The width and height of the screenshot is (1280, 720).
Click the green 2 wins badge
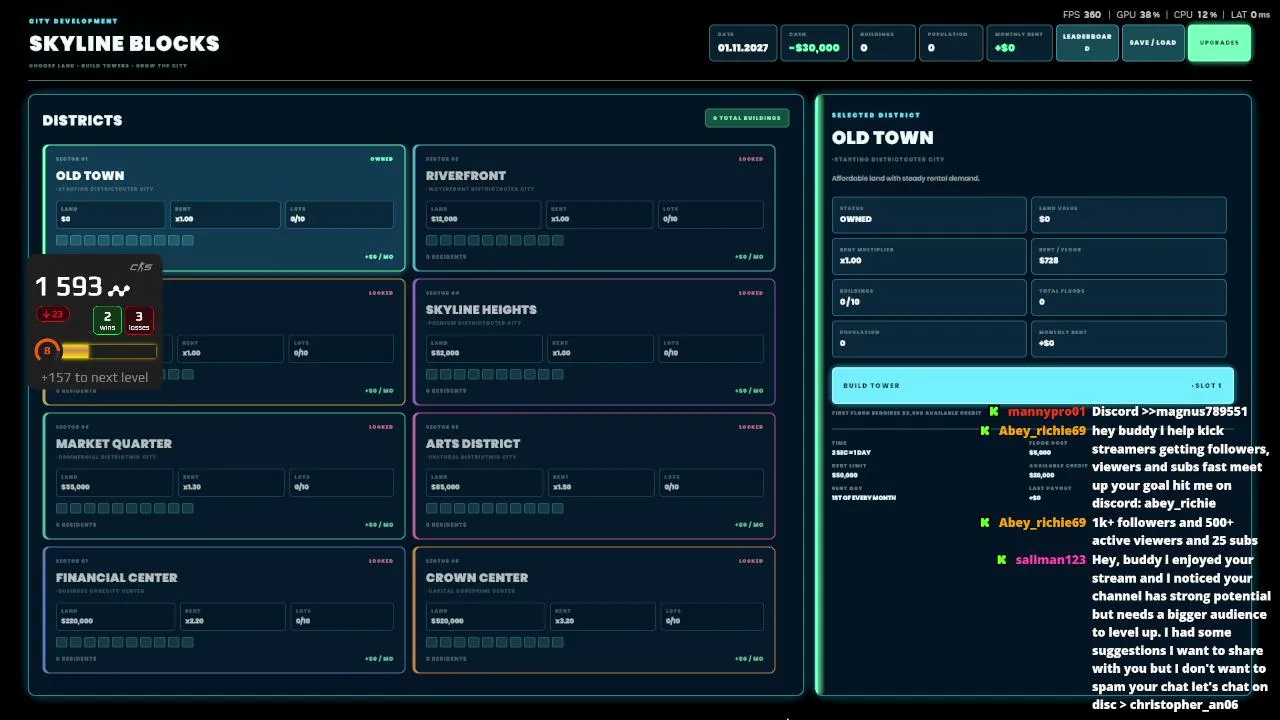pyautogui.click(x=107, y=320)
